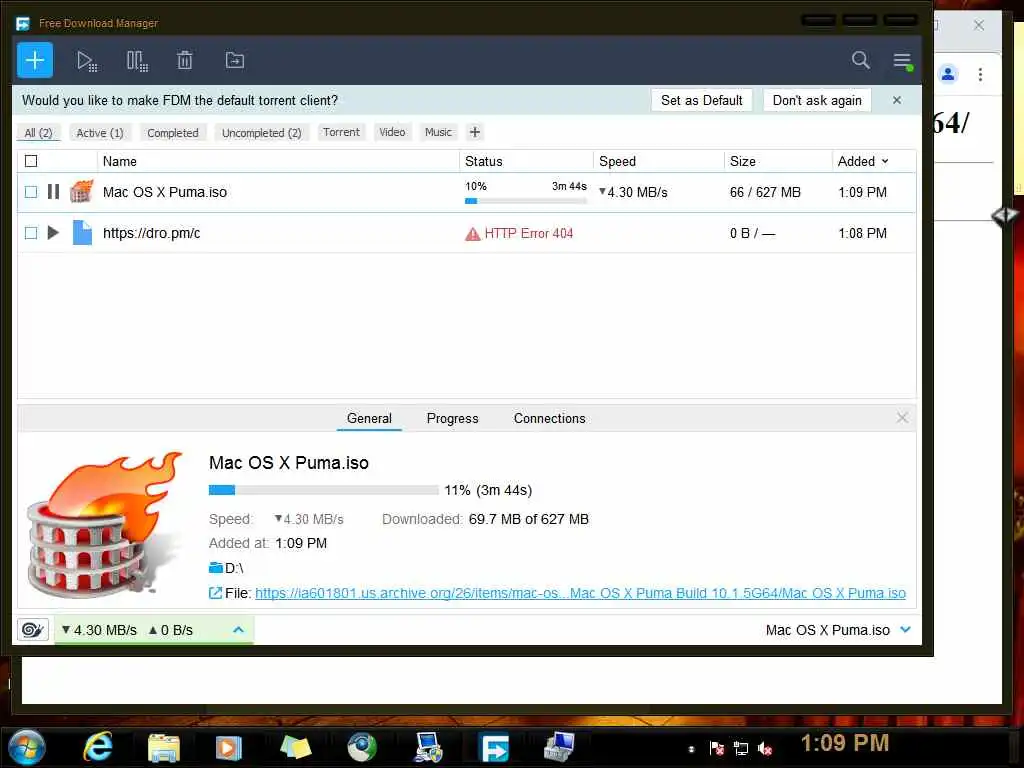Pause all downloads from the toolbar
Viewport: 1024px width, 768px height.
click(x=137, y=61)
